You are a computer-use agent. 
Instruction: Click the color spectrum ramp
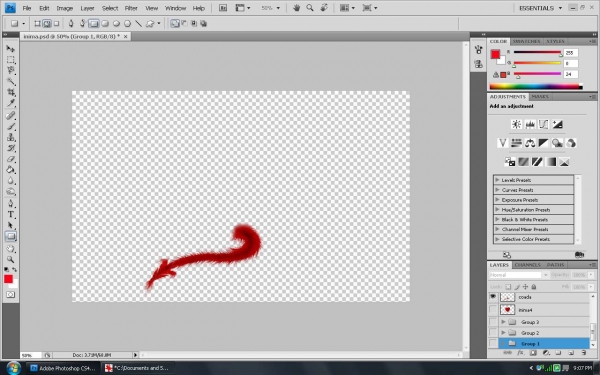(536, 86)
